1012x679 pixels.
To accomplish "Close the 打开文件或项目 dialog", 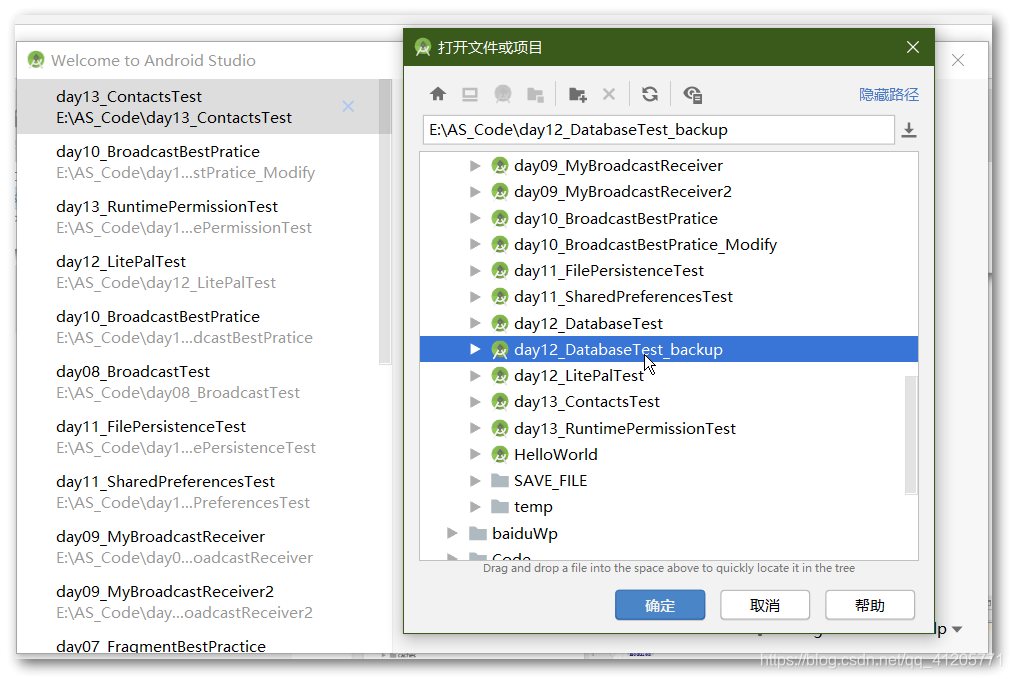I will [913, 47].
